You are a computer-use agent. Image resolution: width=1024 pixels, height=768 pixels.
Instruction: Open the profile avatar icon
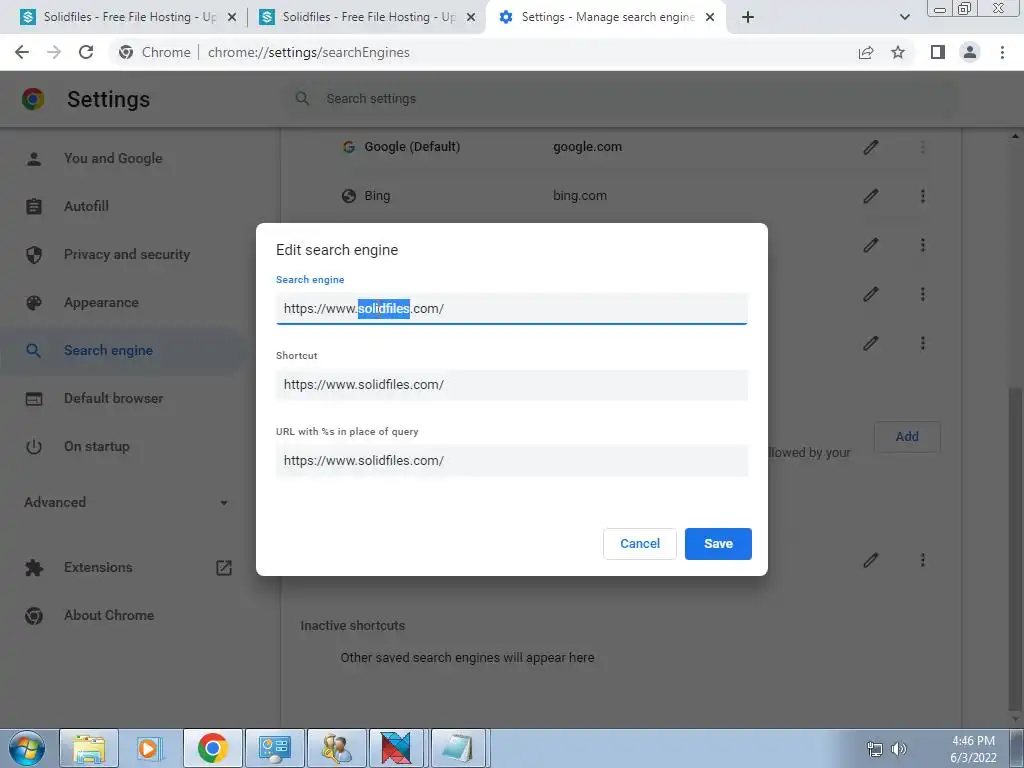(x=970, y=52)
